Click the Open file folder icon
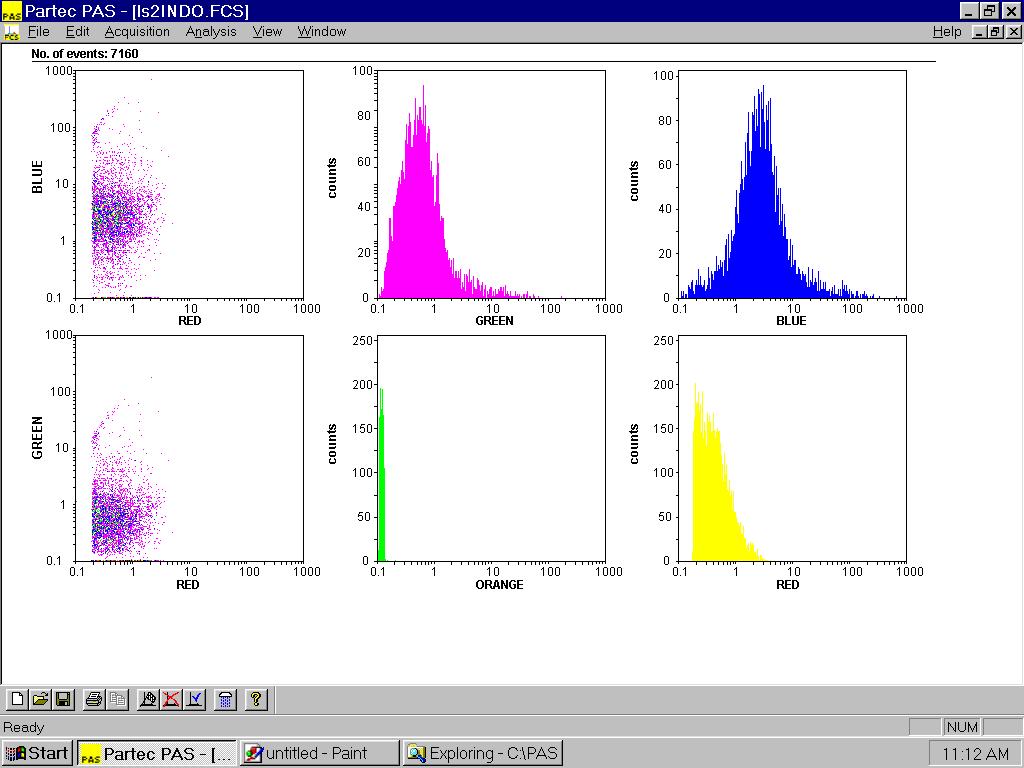1024x768 pixels. [x=40, y=700]
